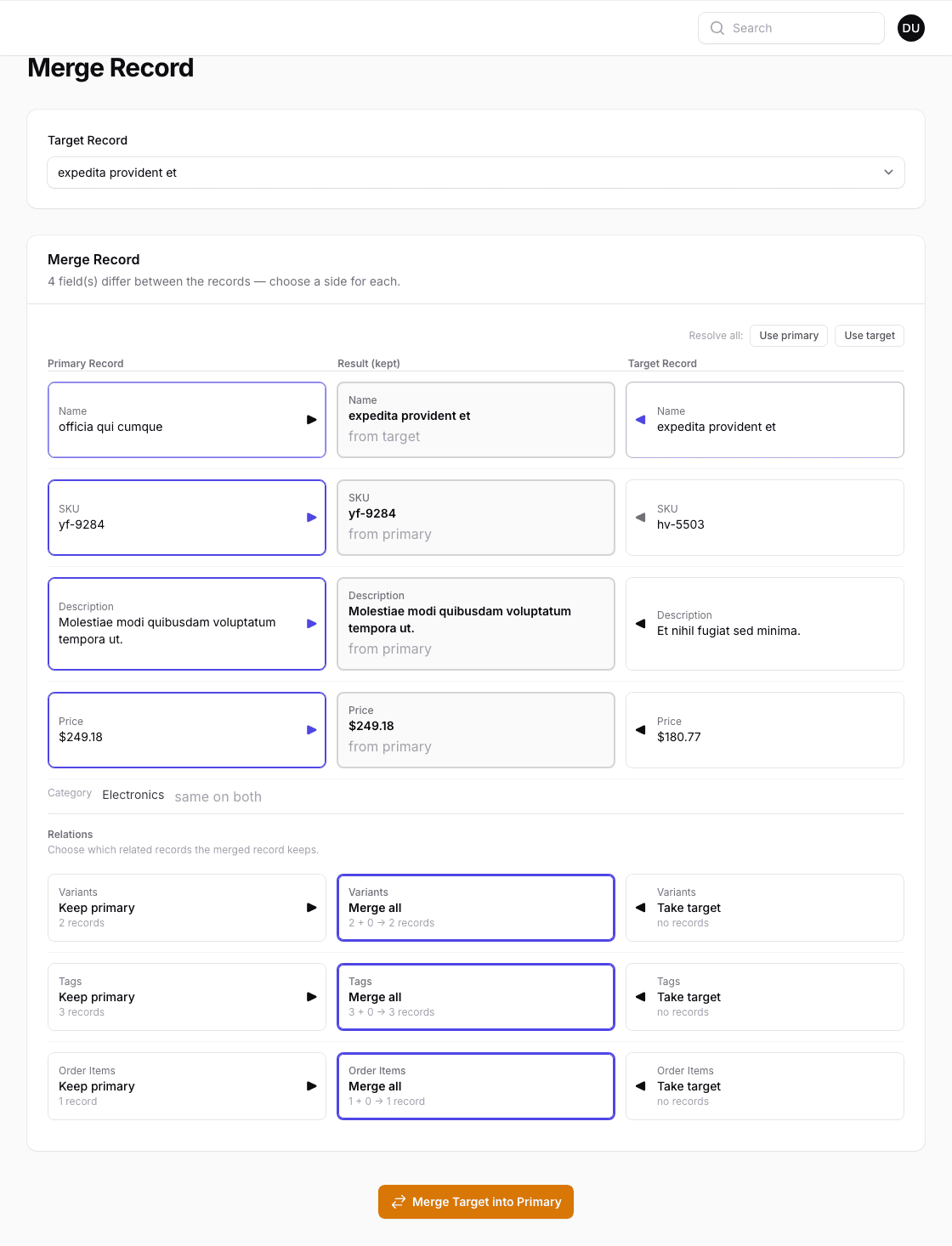Click right arrow on primary Name card
The width and height of the screenshot is (952, 1246).
pos(312,420)
